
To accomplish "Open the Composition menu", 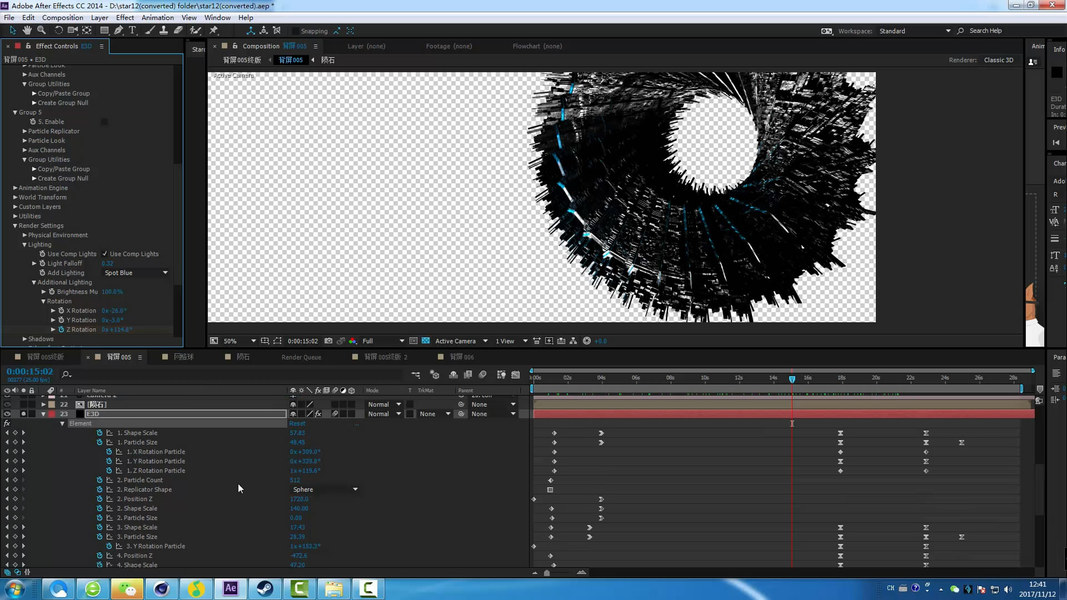I will click(x=63, y=18).
